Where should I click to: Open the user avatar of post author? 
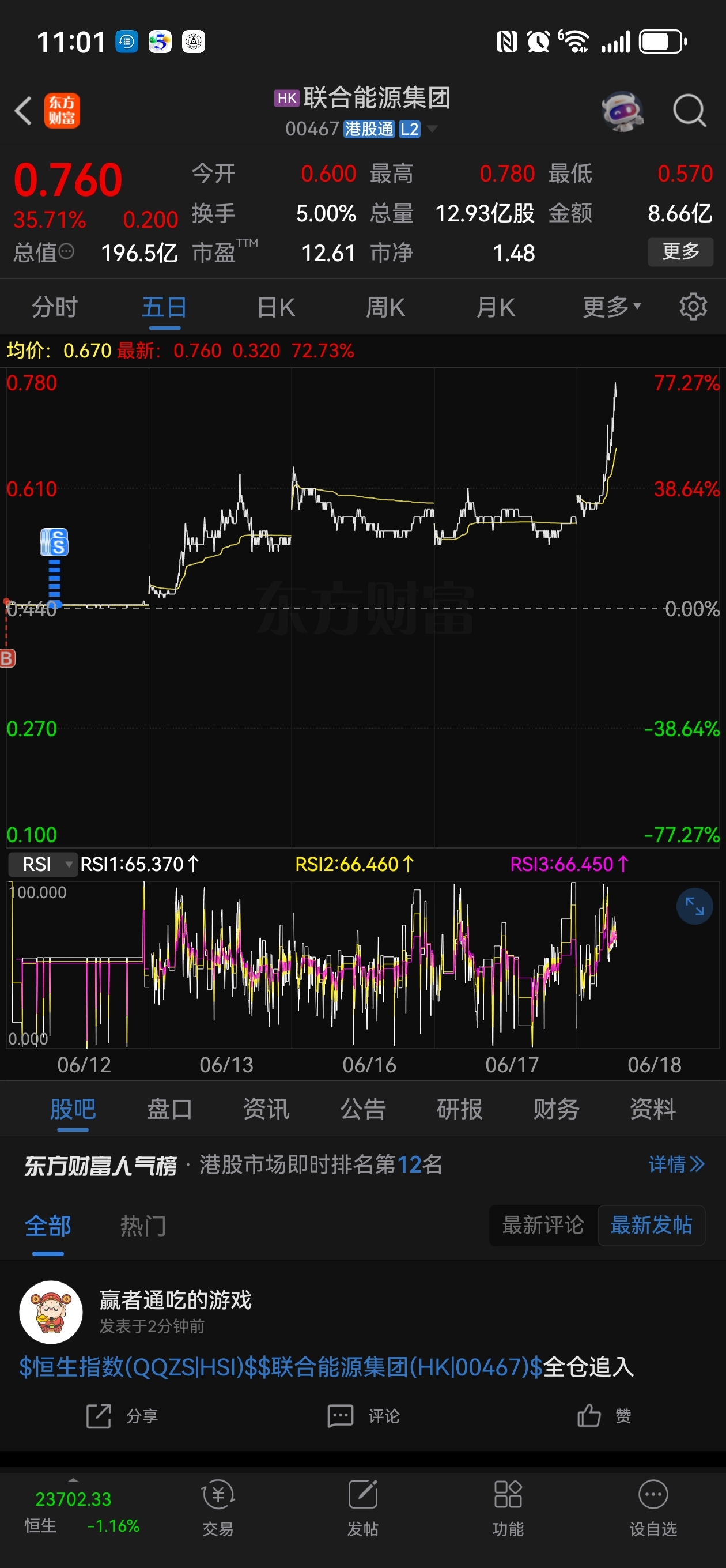pyautogui.click(x=51, y=1311)
